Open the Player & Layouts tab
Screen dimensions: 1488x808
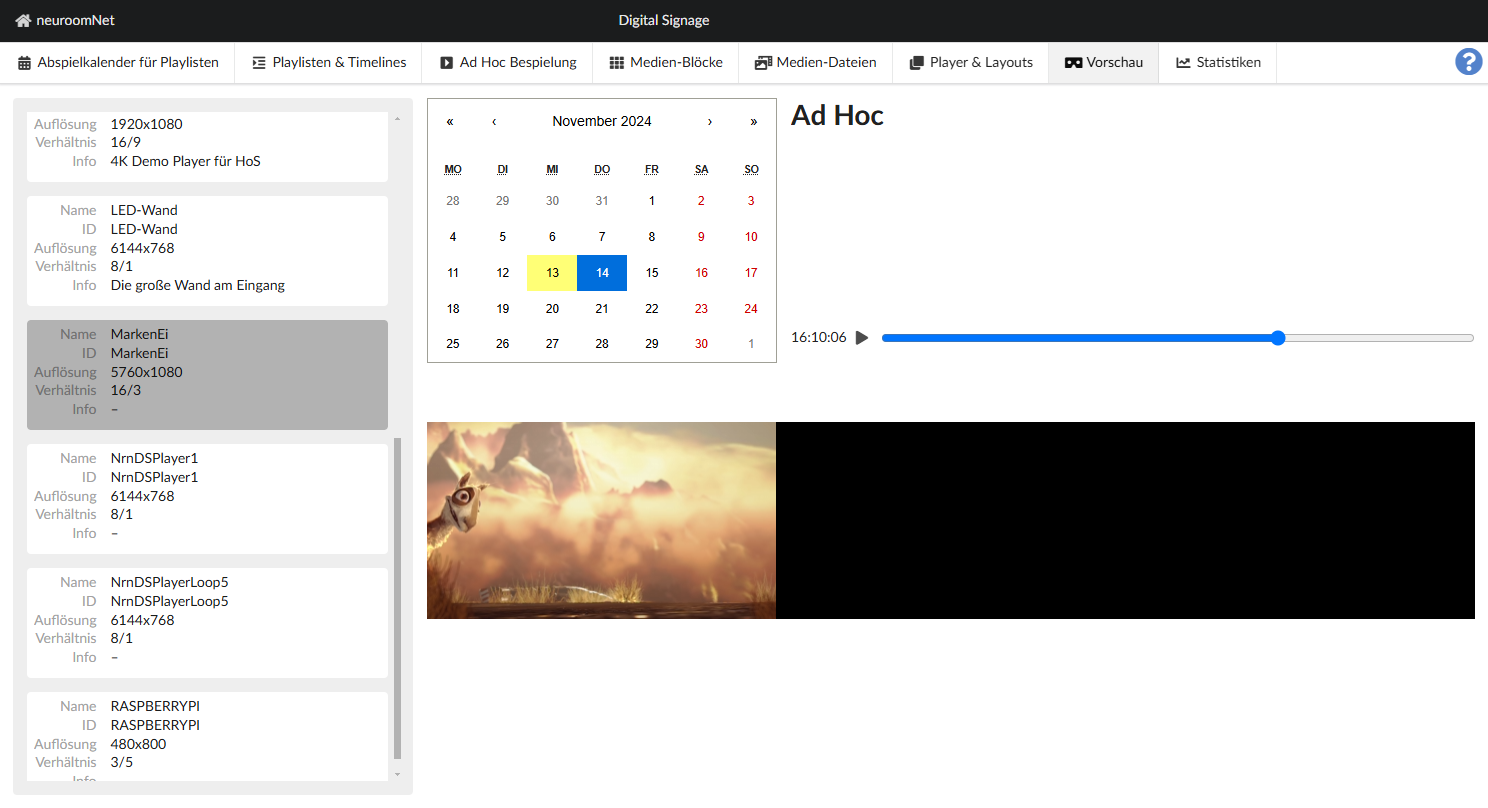coord(971,62)
